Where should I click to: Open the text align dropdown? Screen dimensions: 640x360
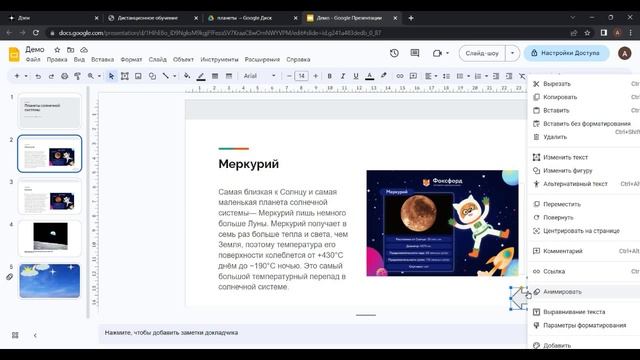pos(431,76)
